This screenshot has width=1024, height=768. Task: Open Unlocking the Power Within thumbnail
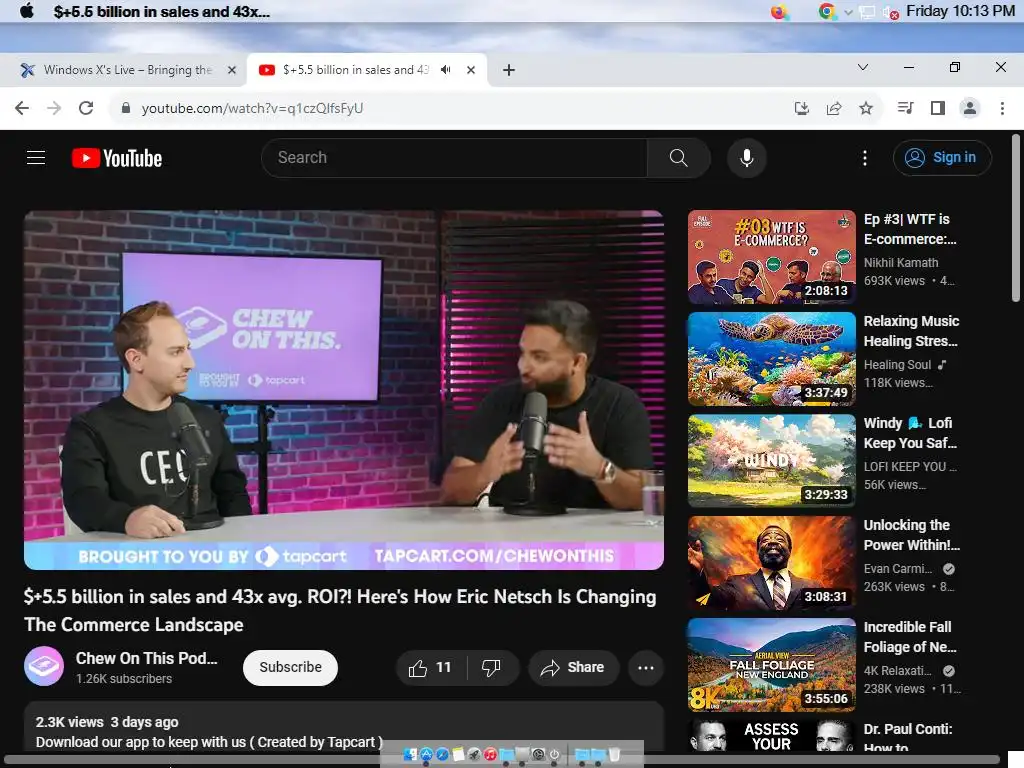coord(771,563)
